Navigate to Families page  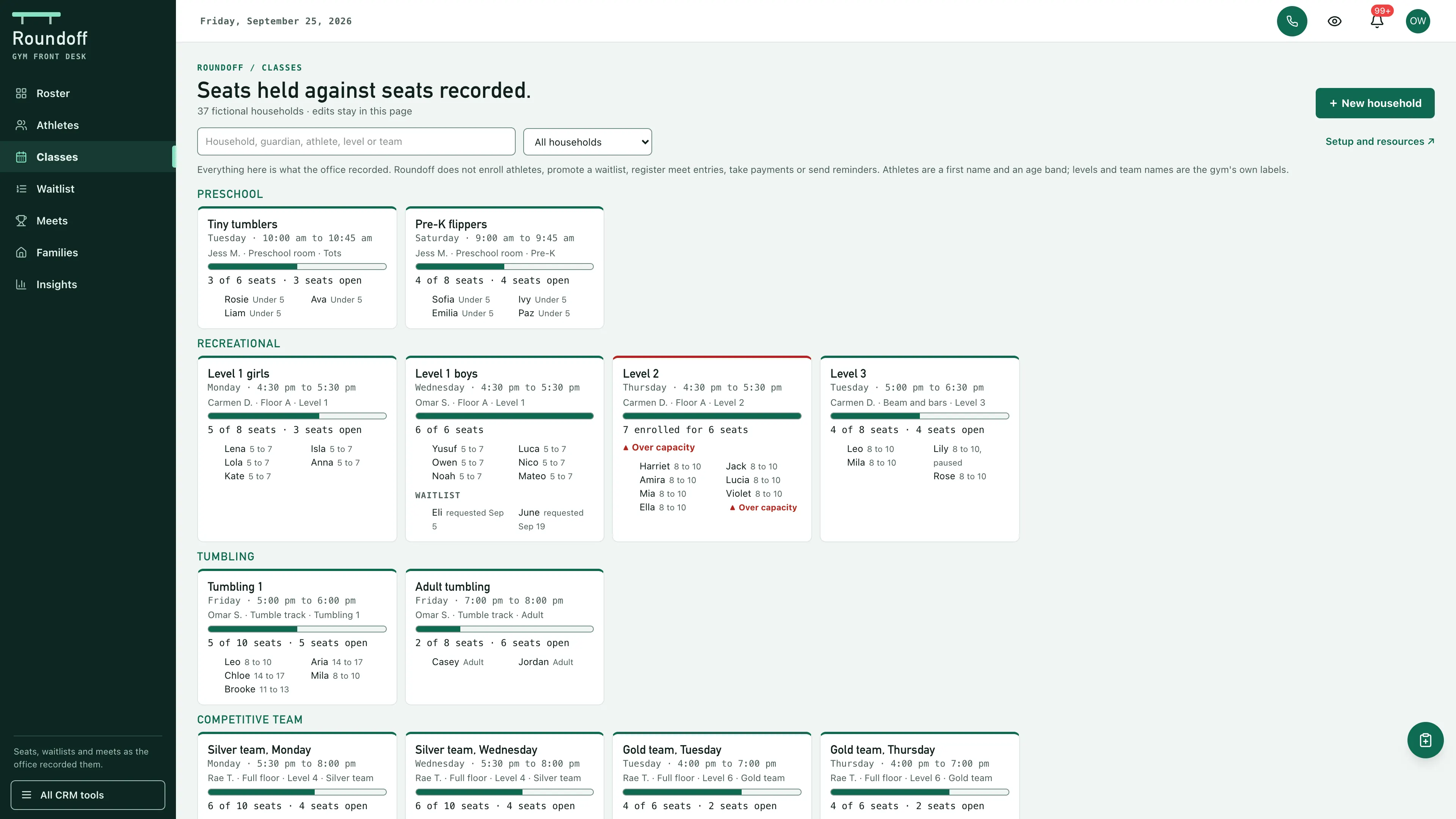pyautogui.click(x=88, y=253)
